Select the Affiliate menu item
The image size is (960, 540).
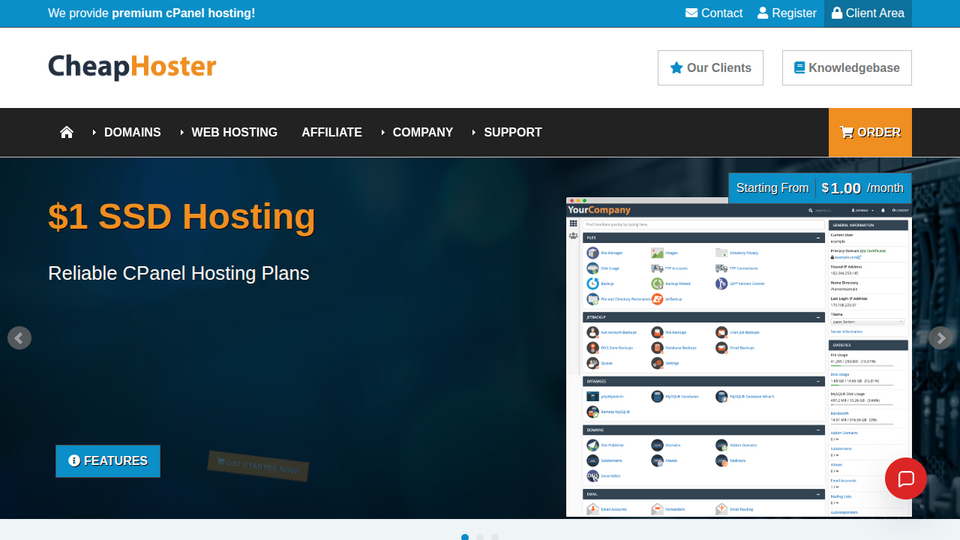pyautogui.click(x=332, y=132)
